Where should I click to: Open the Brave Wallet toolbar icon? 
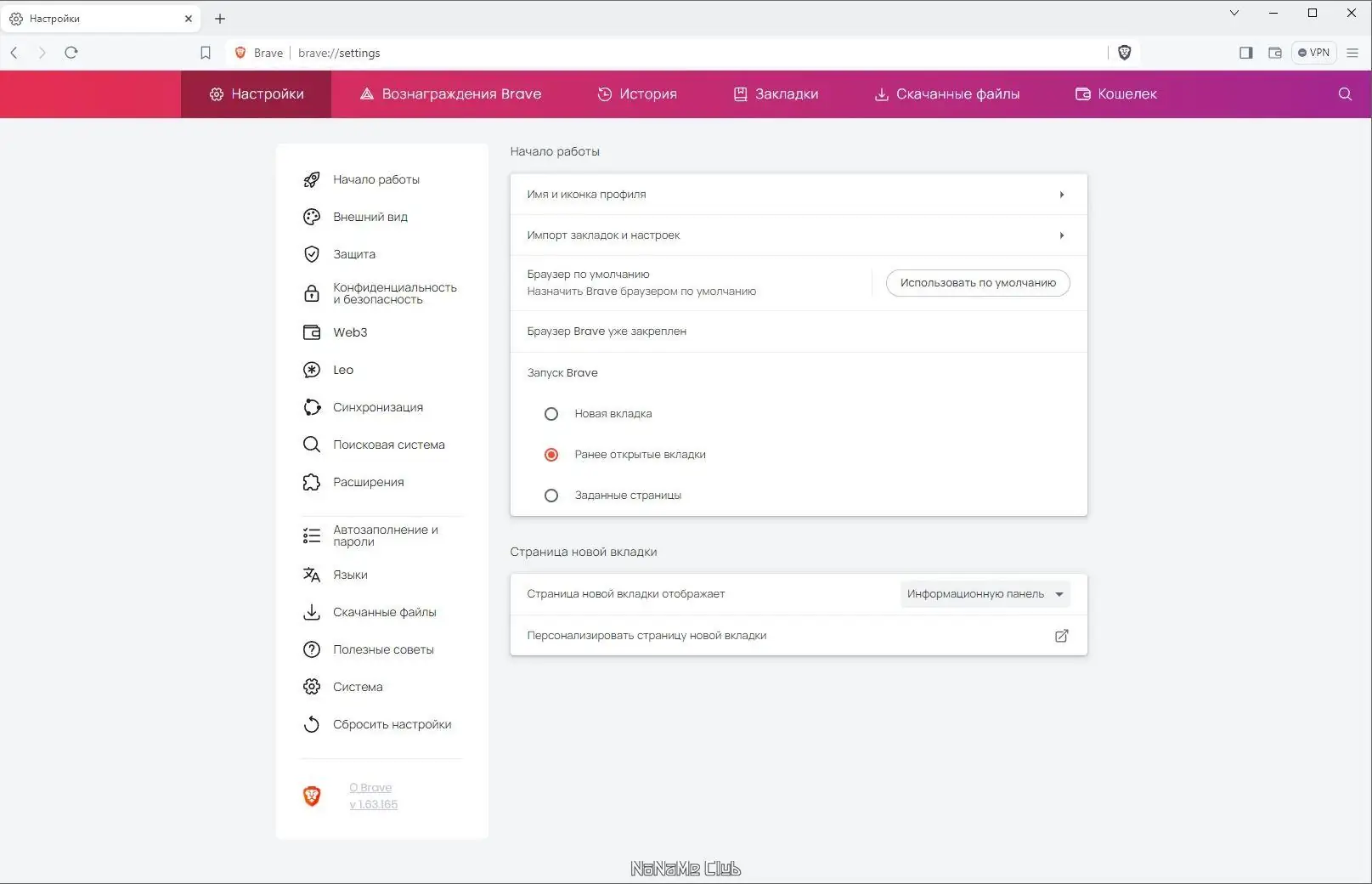pos(1275,53)
